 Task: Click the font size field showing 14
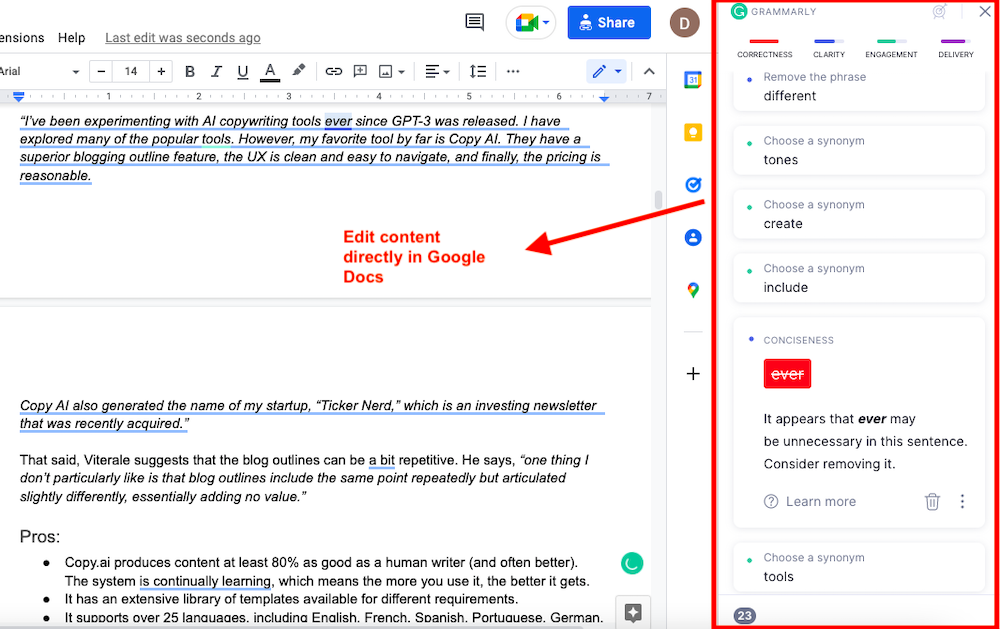(131, 71)
